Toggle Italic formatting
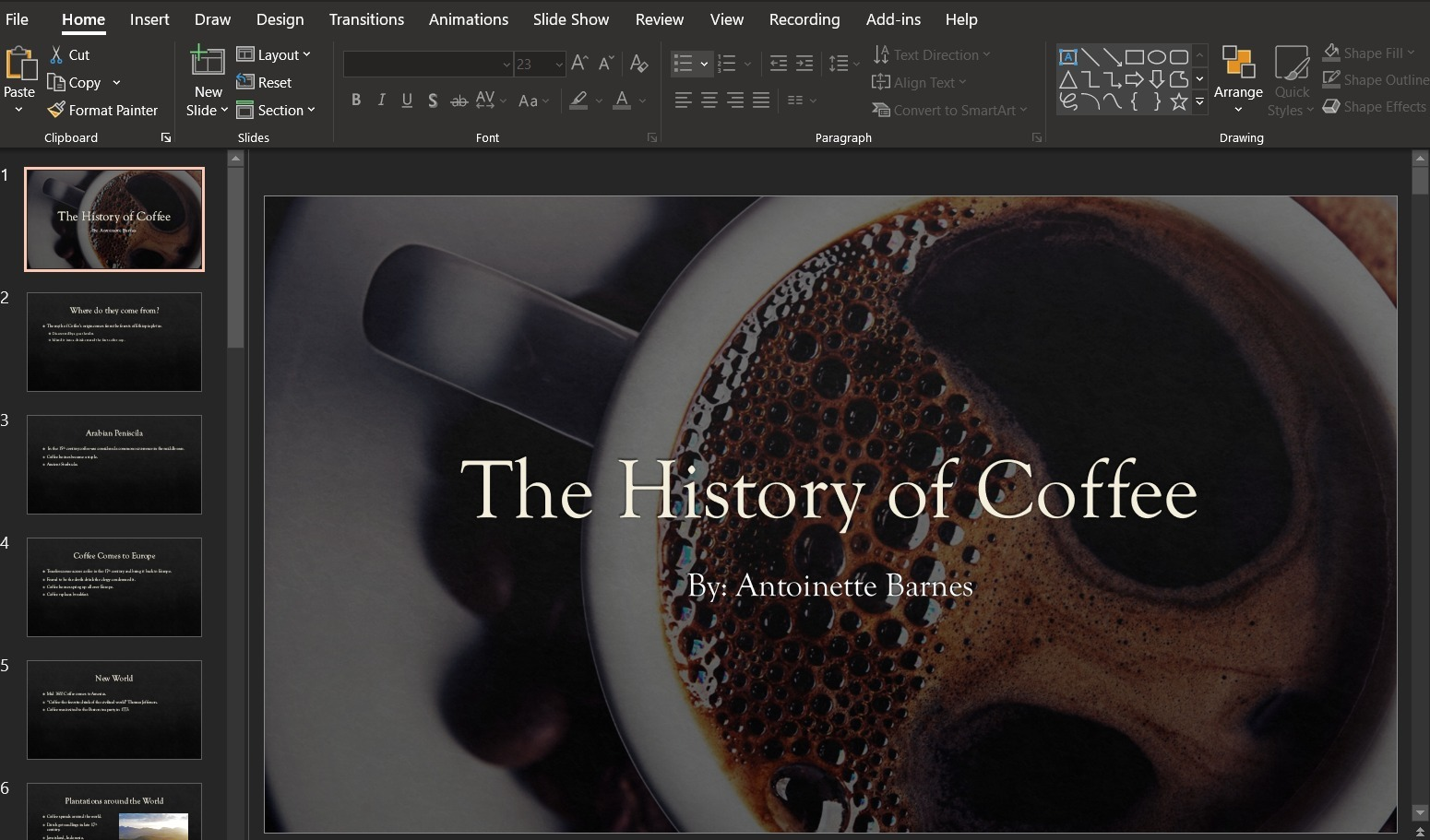 [381, 101]
